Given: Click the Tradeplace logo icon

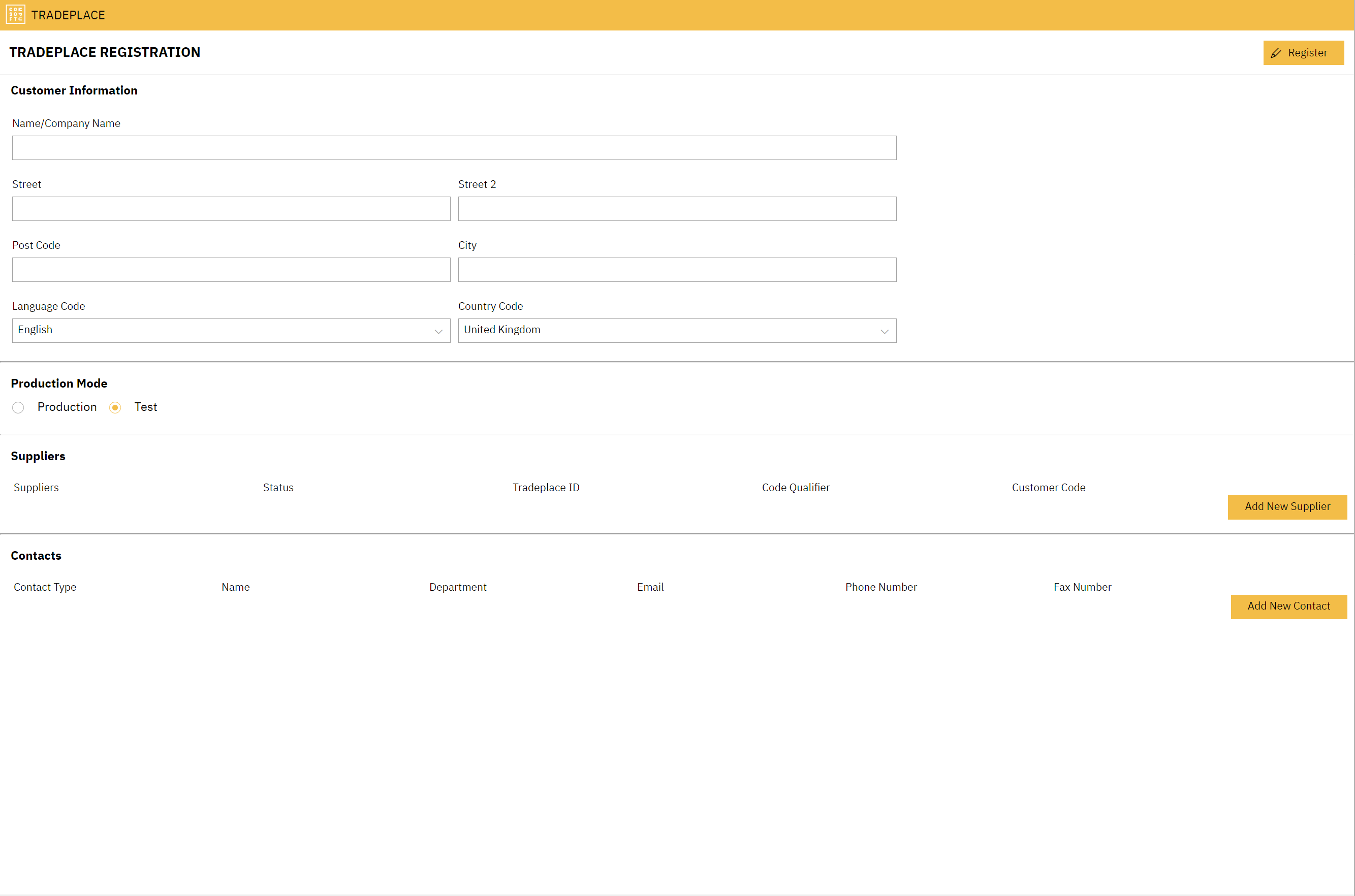Looking at the screenshot, I should [x=15, y=14].
